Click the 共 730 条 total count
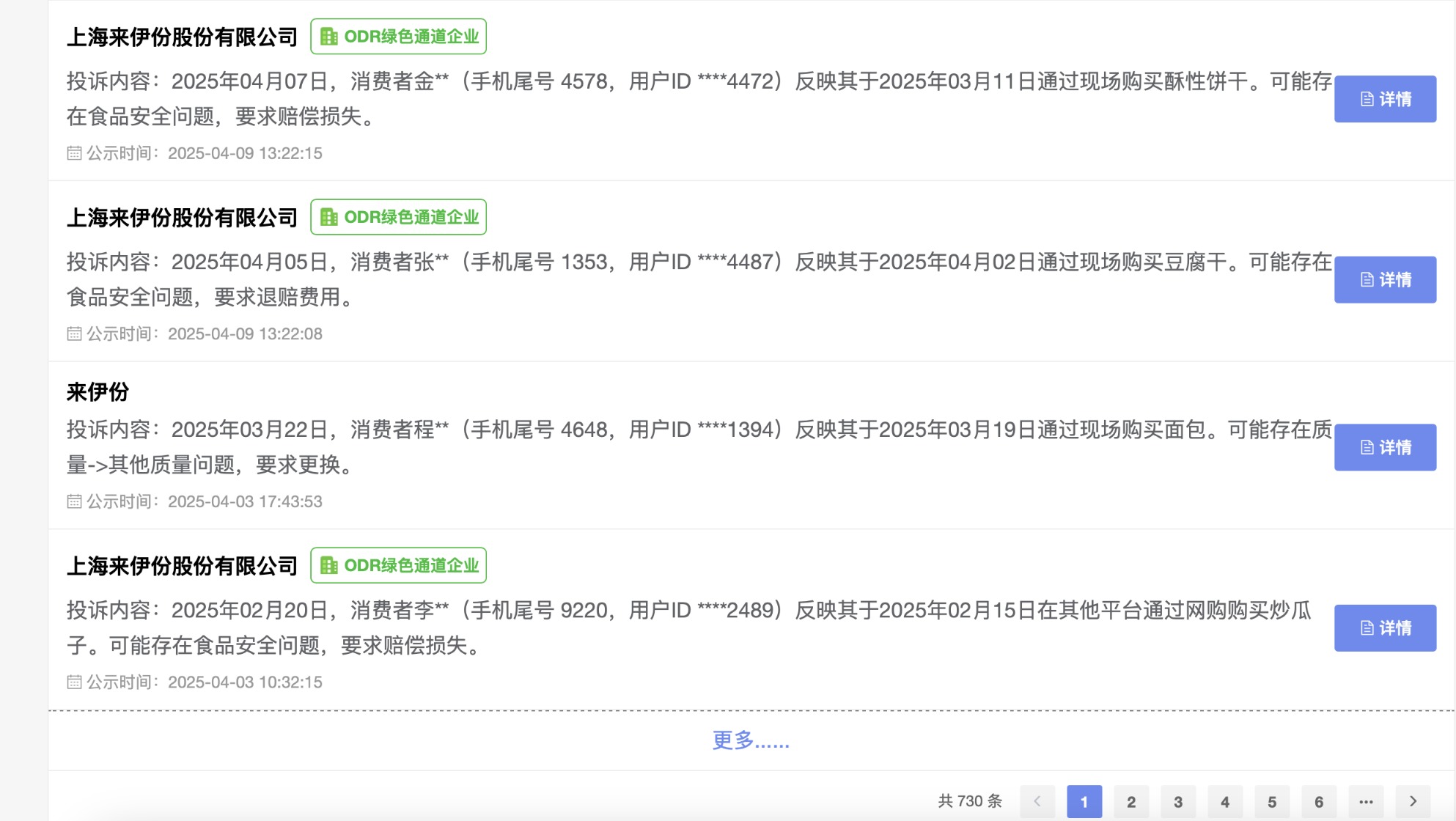The height and width of the screenshot is (821, 1456). point(970,801)
